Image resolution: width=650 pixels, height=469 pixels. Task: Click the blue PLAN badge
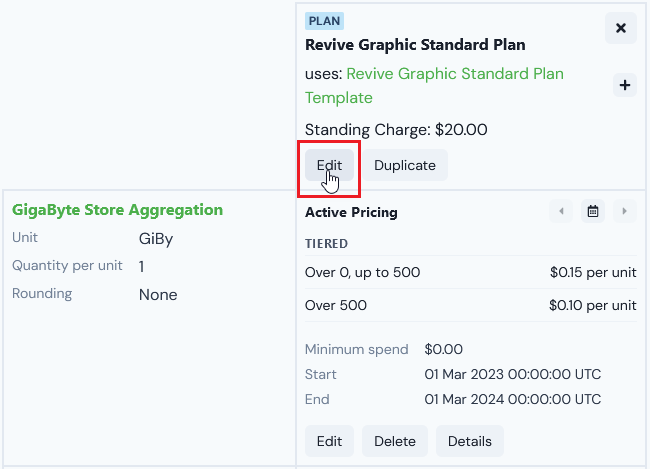point(324,21)
